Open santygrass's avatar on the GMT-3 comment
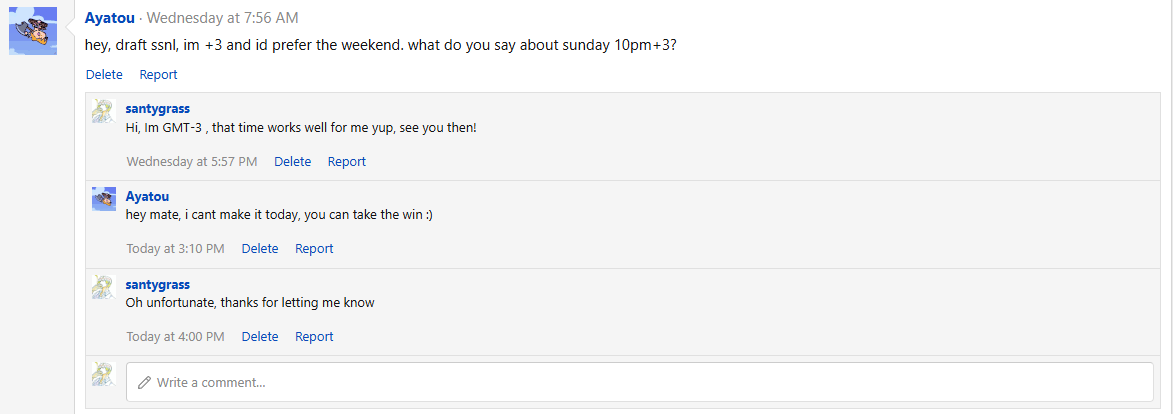The height and width of the screenshot is (414, 1173). click(104, 111)
